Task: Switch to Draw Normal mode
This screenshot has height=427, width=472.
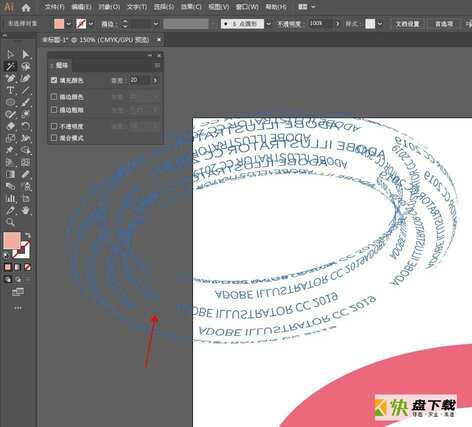Action: (x=8, y=279)
